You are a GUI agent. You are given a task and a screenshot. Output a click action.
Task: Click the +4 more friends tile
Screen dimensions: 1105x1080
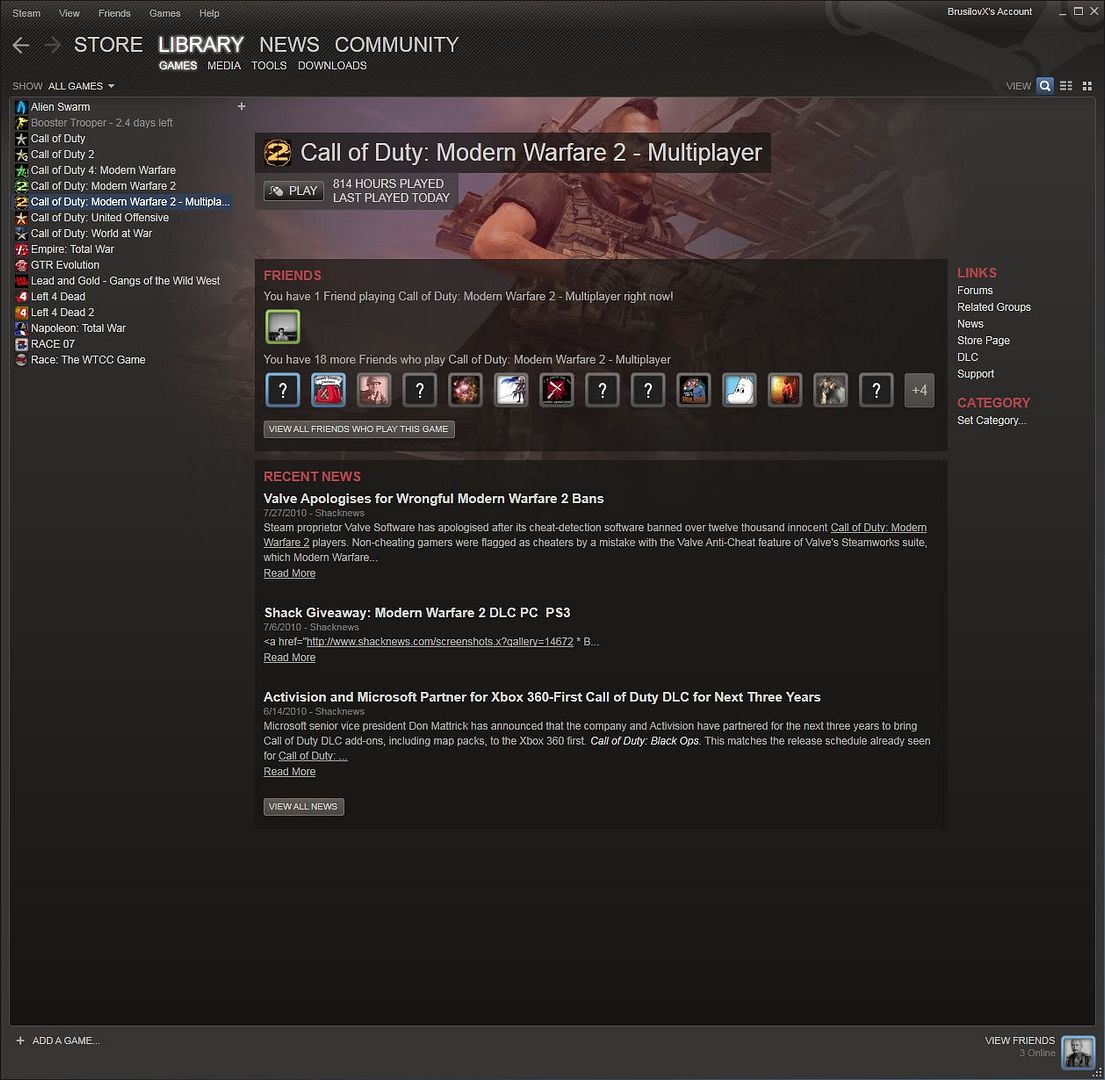tap(919, 390)
